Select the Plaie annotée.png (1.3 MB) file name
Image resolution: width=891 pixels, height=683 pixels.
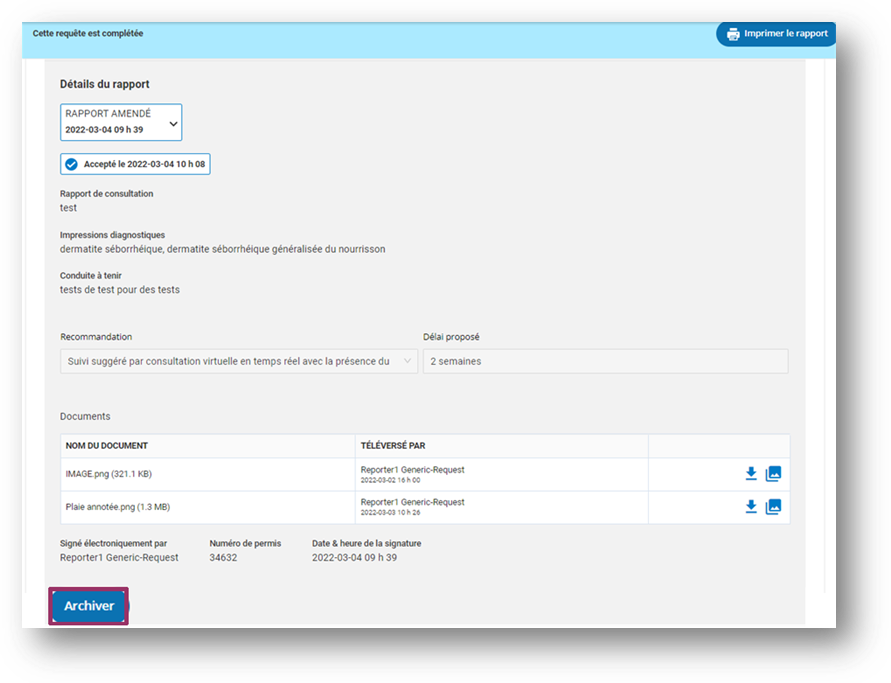[x=118, y=507]
